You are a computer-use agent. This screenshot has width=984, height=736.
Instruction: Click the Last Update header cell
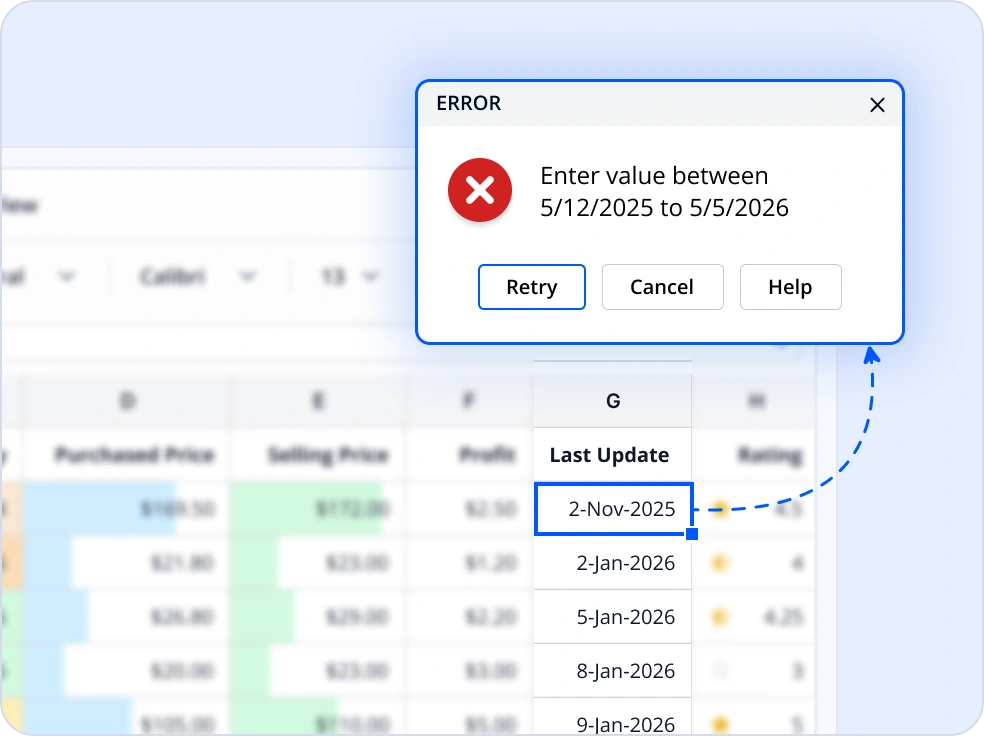[609, 455]
